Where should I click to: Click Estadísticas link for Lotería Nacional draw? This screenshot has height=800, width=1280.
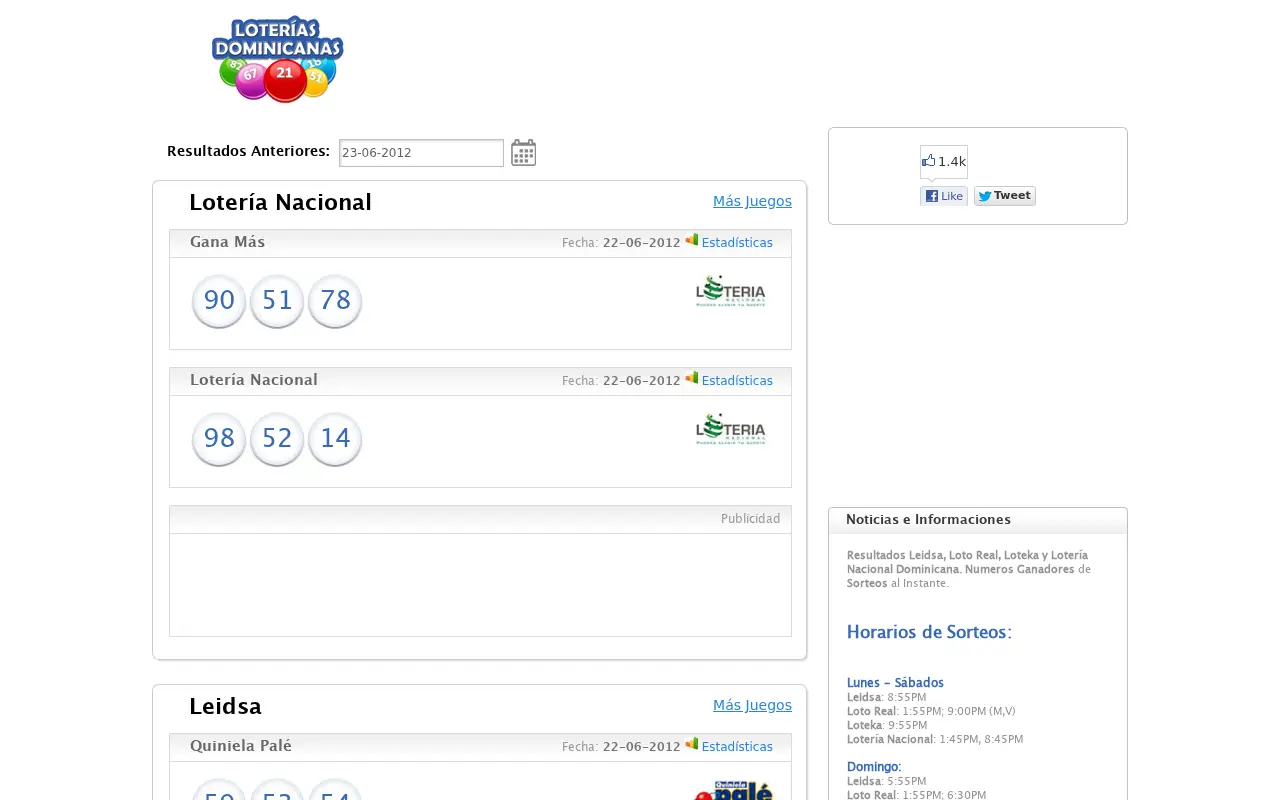click(737, 381)
